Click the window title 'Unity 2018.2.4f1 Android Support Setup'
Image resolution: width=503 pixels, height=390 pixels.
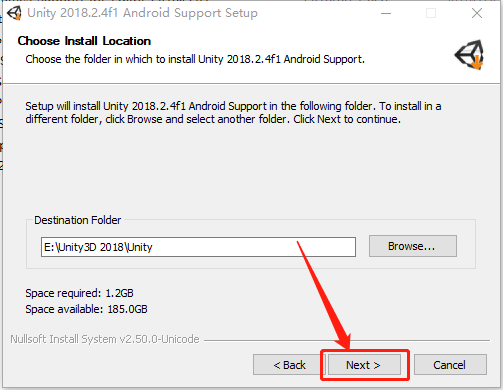click(x=142, y=13)
